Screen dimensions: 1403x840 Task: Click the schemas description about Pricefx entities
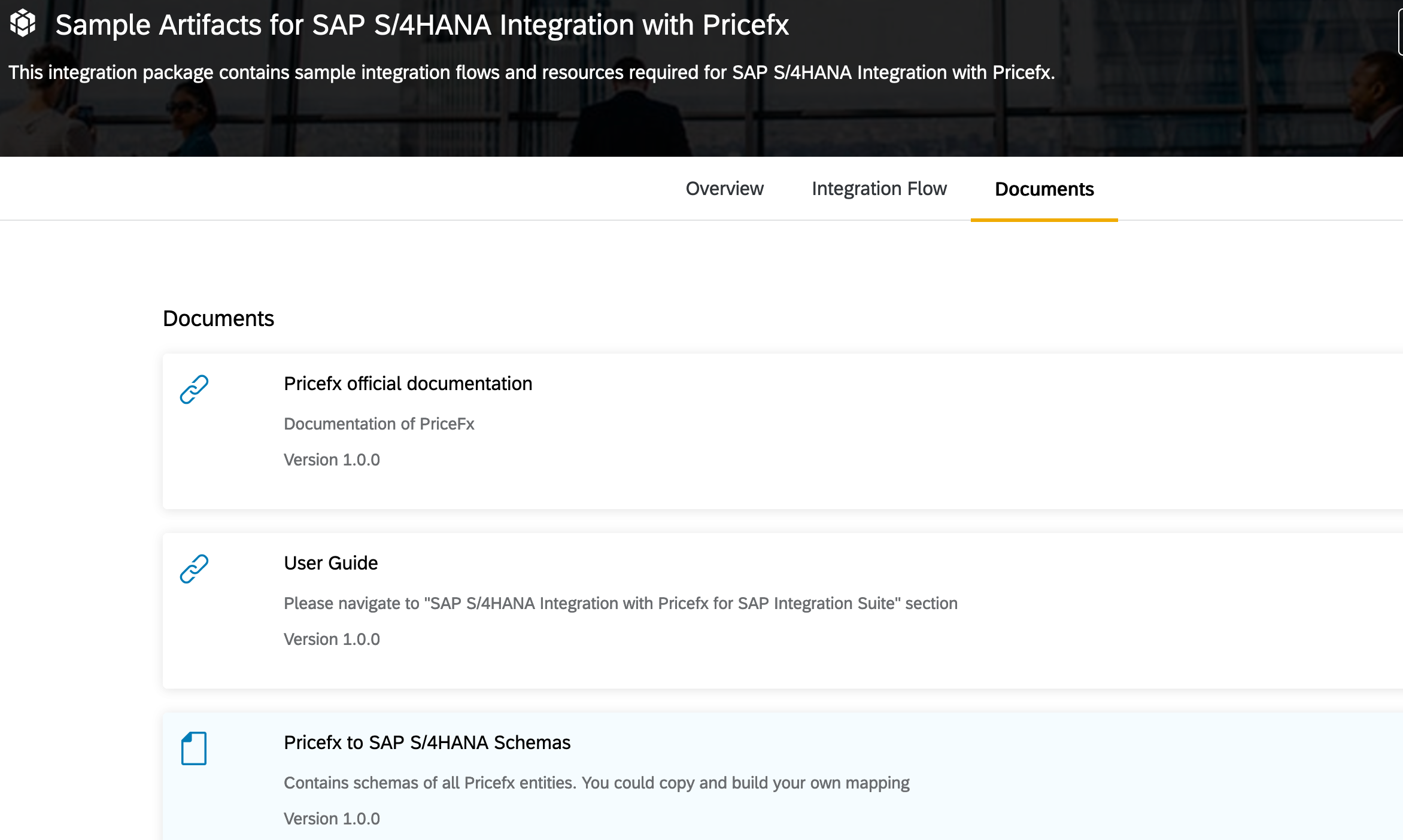coord(596,783)
